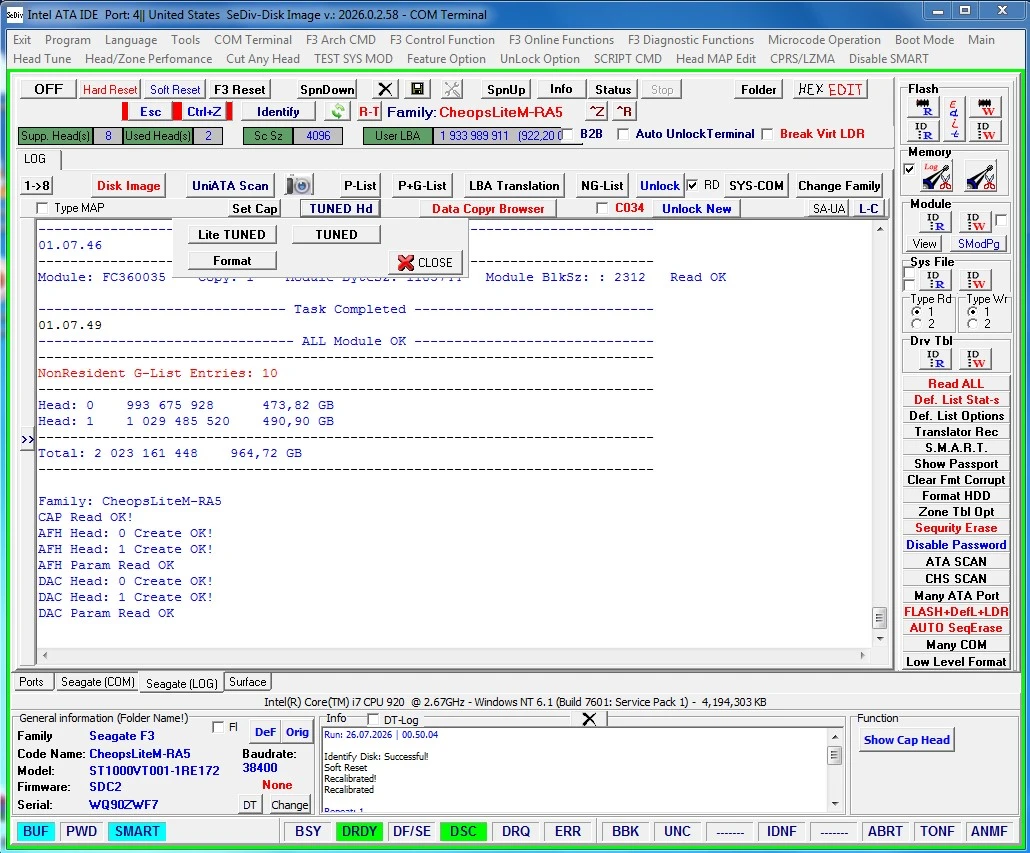Image resolution: width=1030 pixels, height=853 pixels.
Task: Click the X icon in the Info panel
Action: (589, 719)
